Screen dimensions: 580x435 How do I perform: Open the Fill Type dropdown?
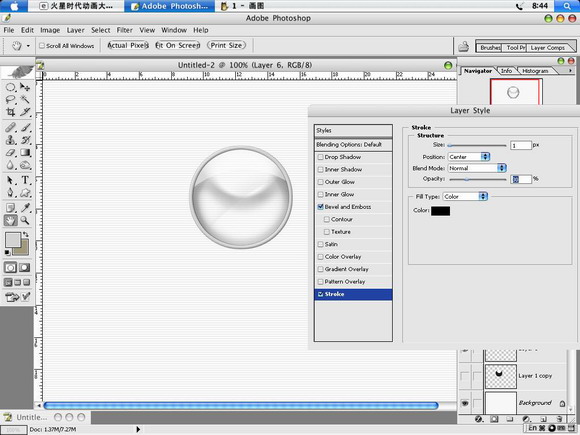pyautogui.click(x=465, y=196)
